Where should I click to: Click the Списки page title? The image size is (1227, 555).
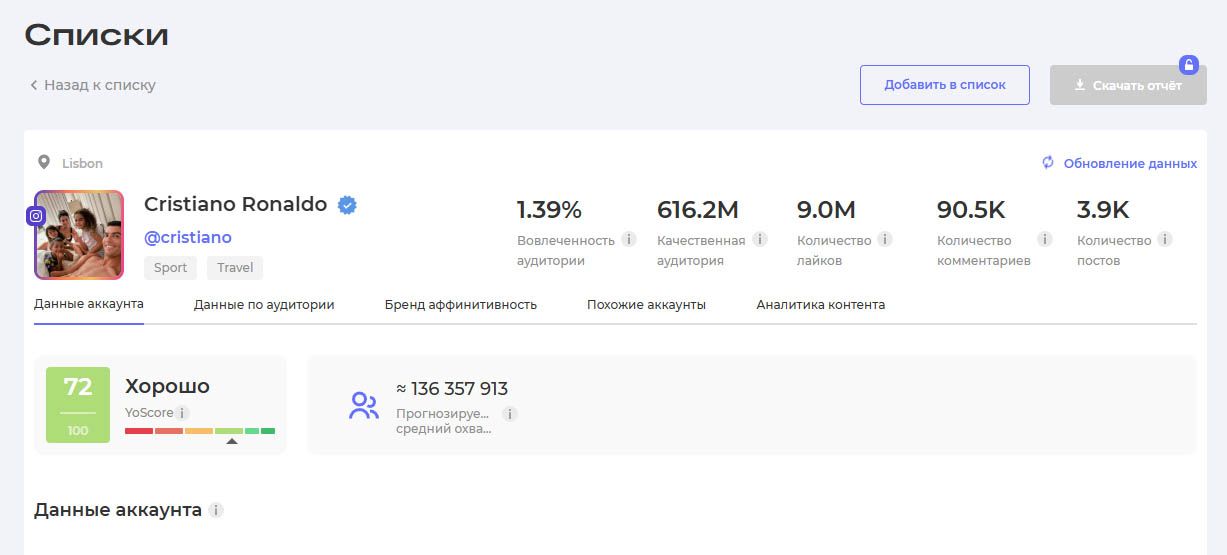pos(96,35)
